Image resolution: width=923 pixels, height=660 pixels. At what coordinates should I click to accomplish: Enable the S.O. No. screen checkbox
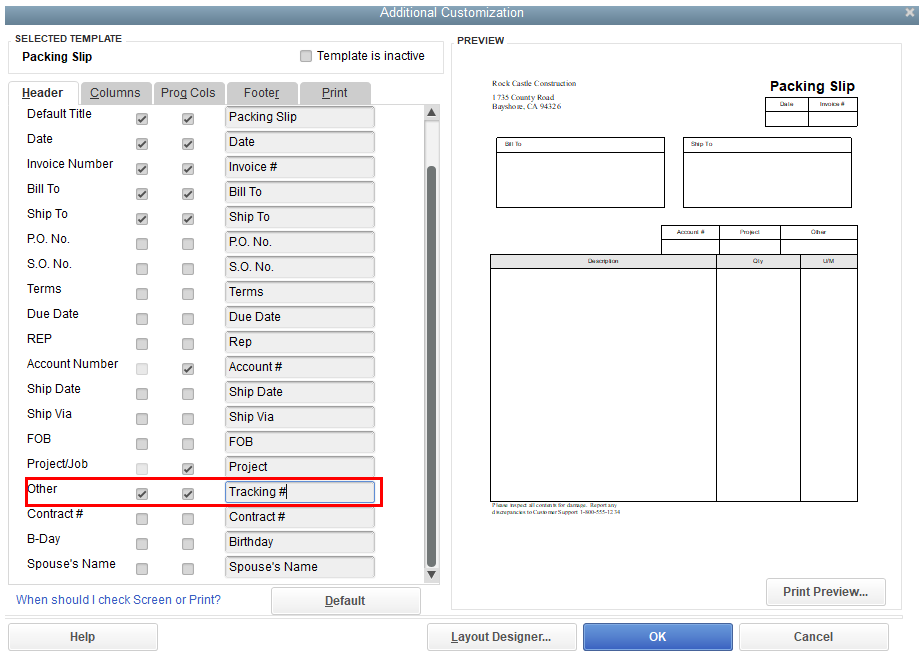[x=141, y=268]
